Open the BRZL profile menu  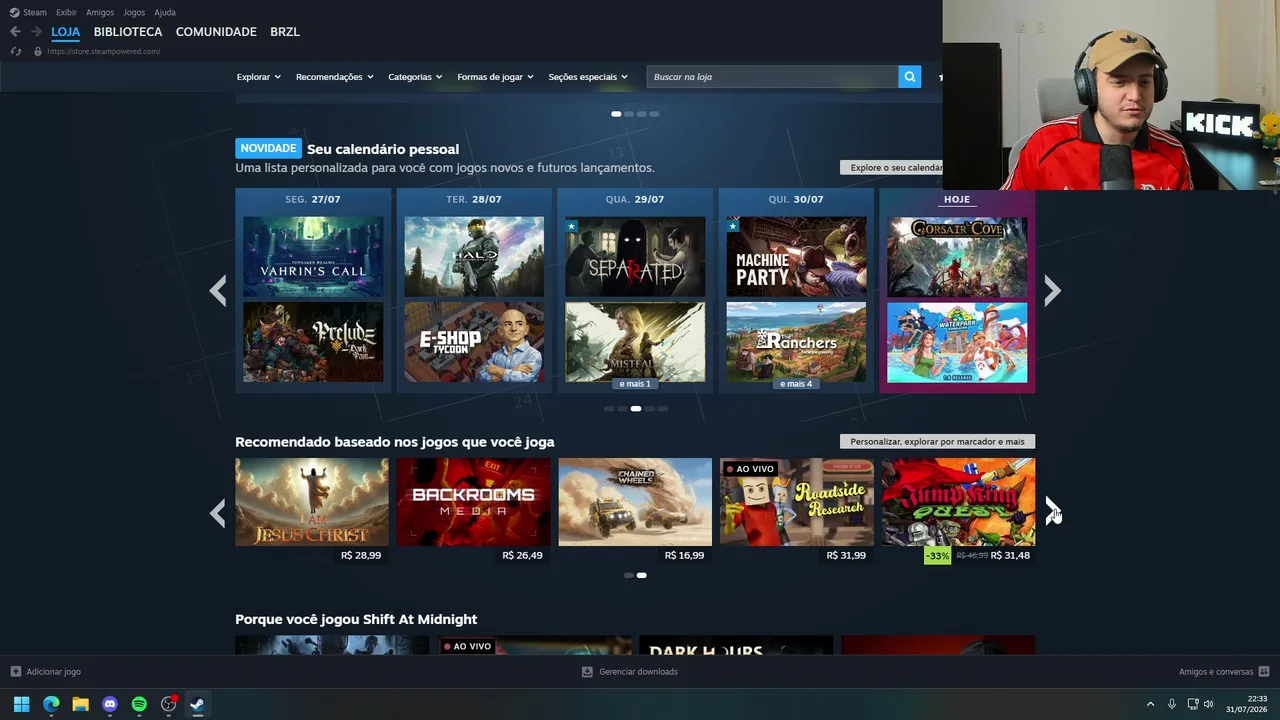(284, 32)
